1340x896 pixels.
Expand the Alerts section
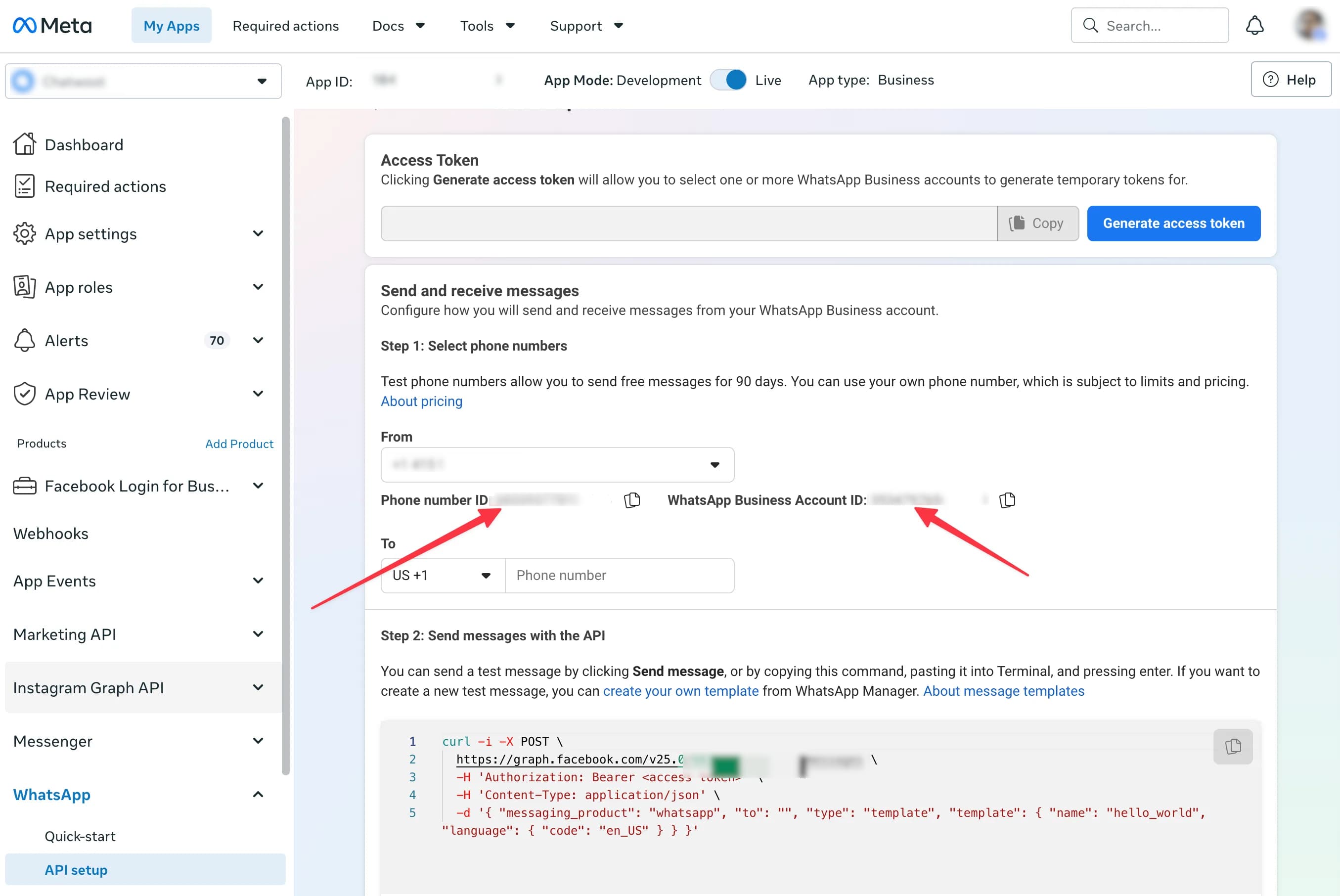coord(258,341)
